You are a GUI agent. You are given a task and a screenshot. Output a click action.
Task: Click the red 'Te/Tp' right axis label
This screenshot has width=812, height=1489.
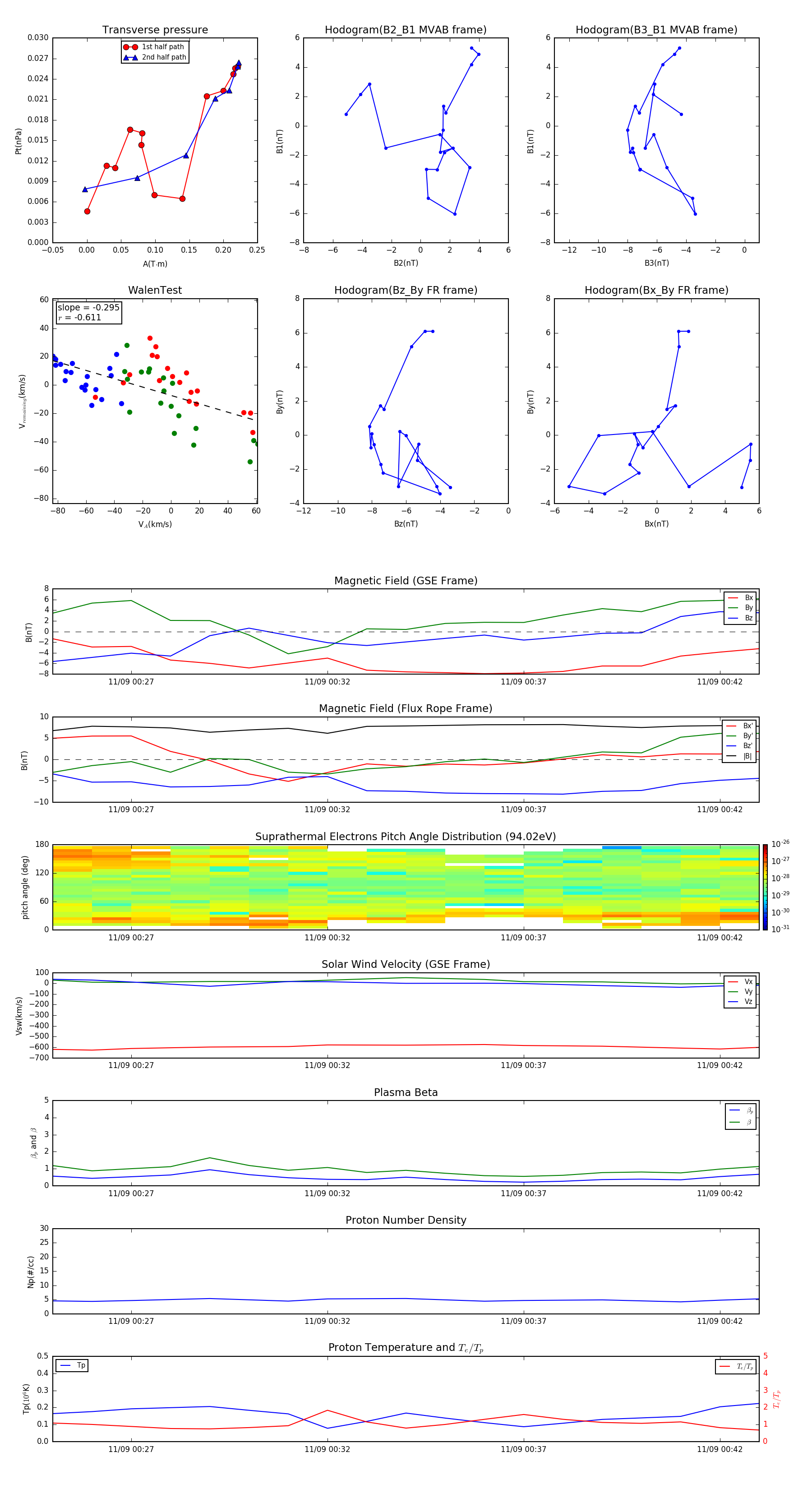777,1399
